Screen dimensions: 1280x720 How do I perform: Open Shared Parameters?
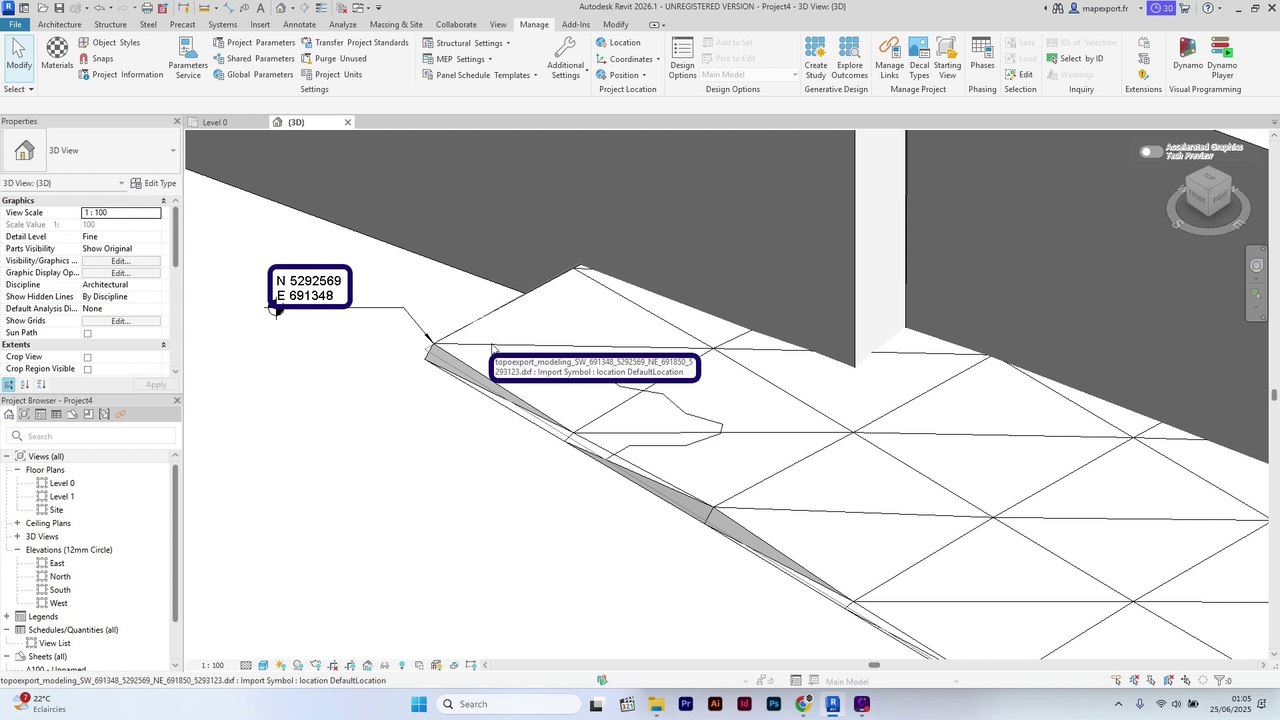(254, 59)
